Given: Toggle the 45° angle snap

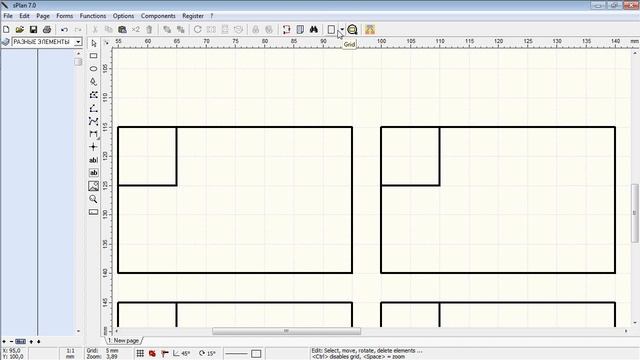Looking at the screenshot, I should [182, 353].
